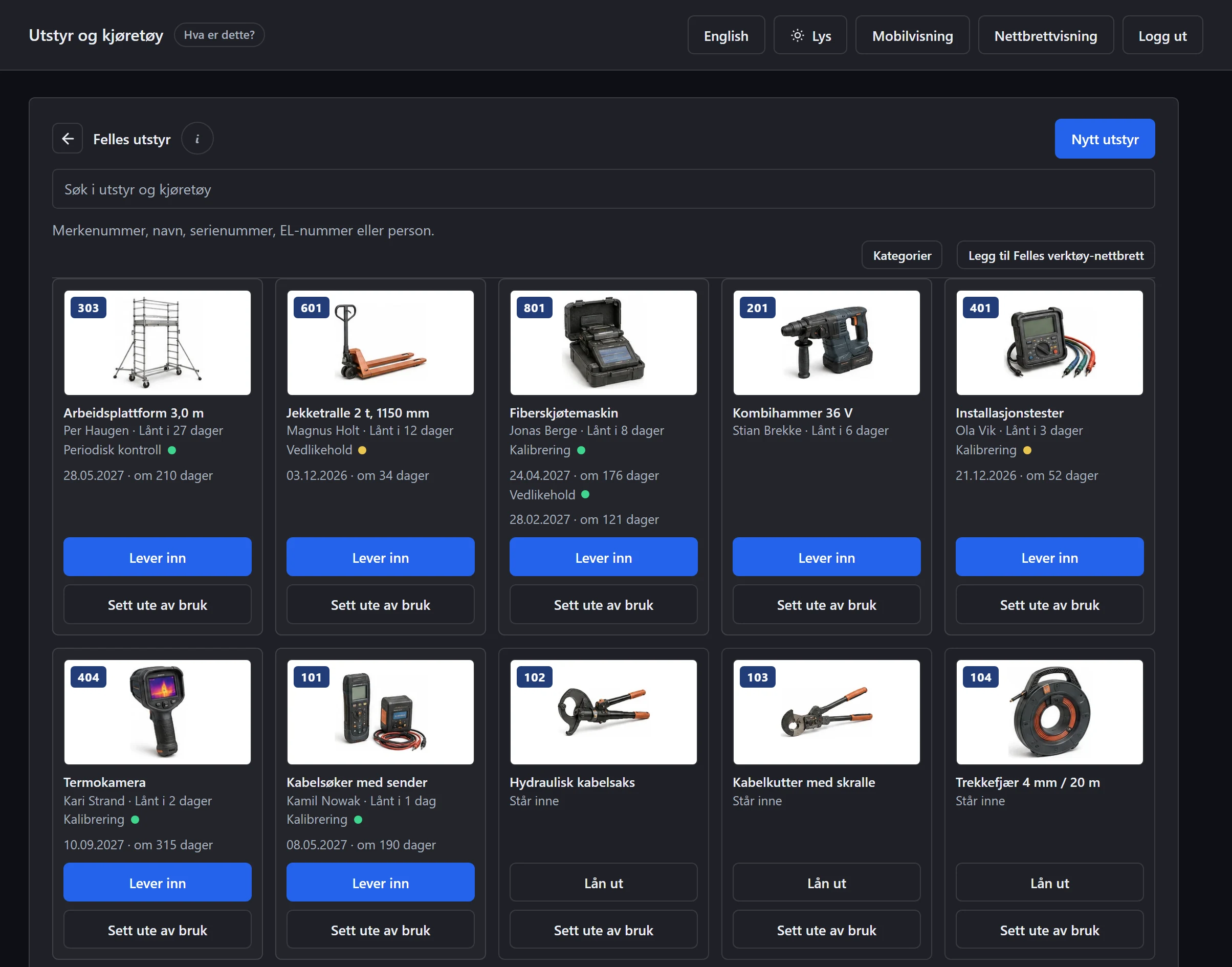Sett ute av bruk for Termokamera
Viewport: 1232px width, 967px height.
pos(158,930)
